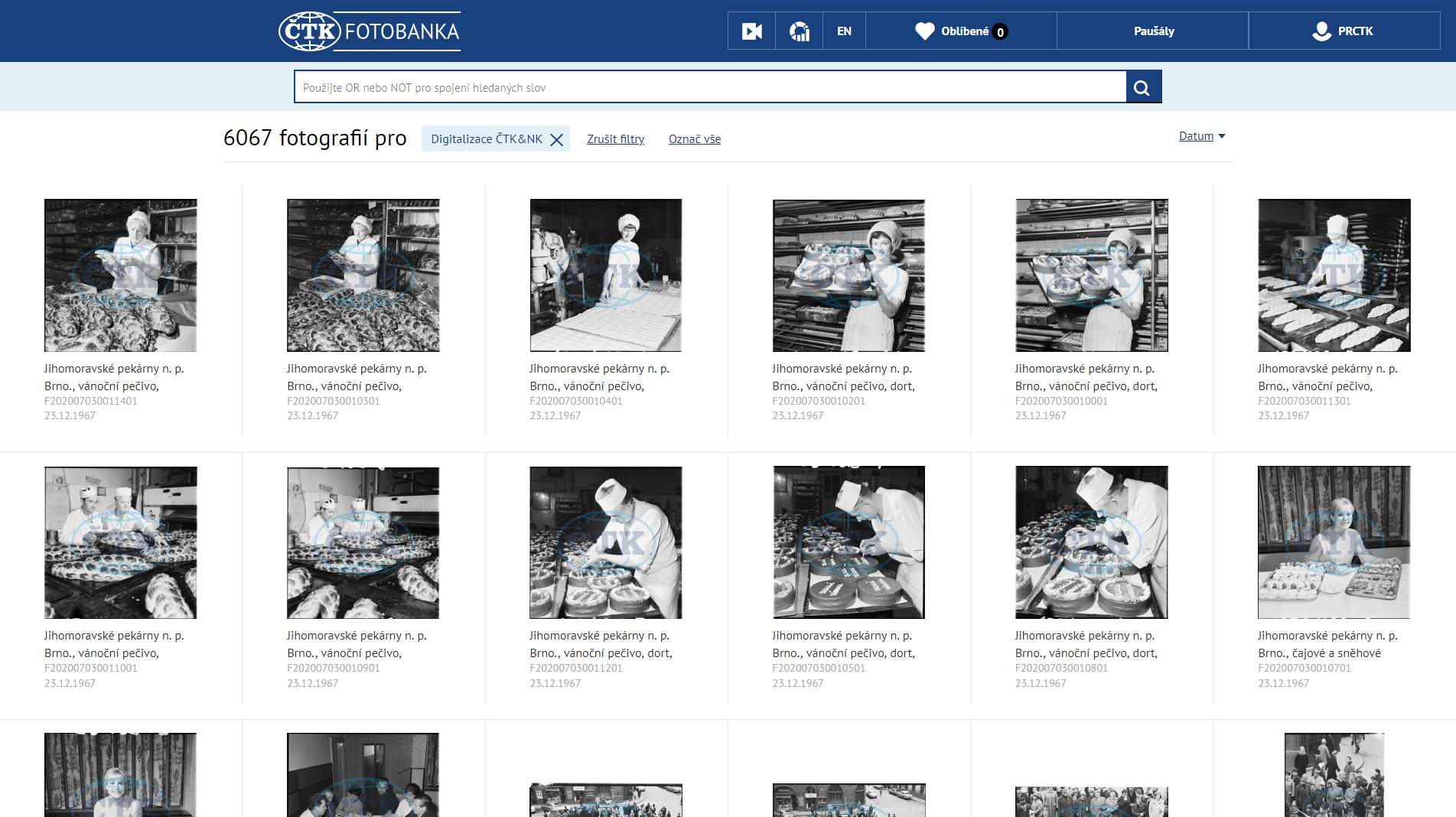Open photo thumbnail F202007030010701

[x=1334, y=542]
